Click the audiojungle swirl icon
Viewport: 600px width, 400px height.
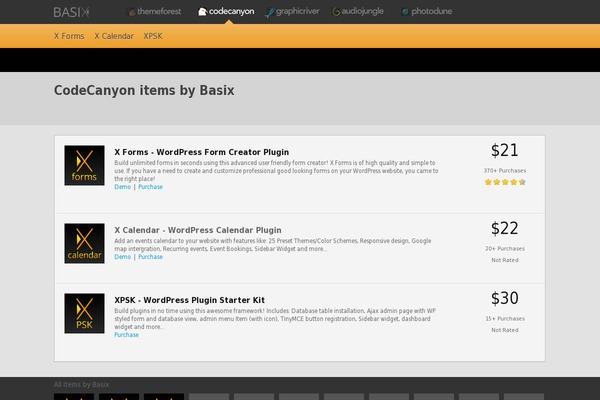336,12
